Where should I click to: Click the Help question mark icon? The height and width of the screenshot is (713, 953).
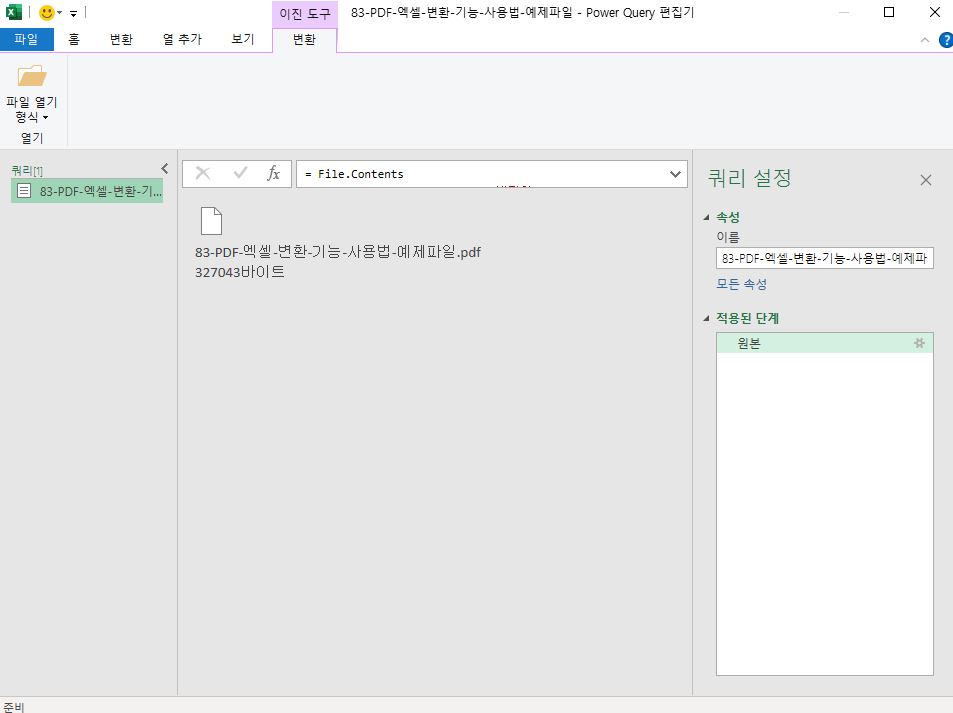[x=944, y=40]
